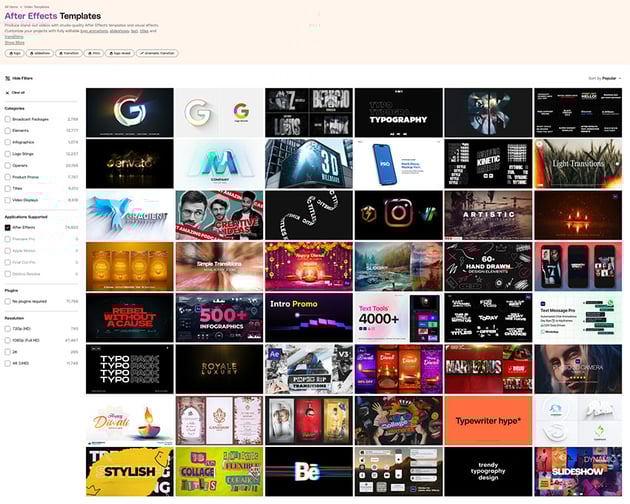Open the golden envato logo thumbnail
Screen dimensions: 630x504
(x=130, y=164)
